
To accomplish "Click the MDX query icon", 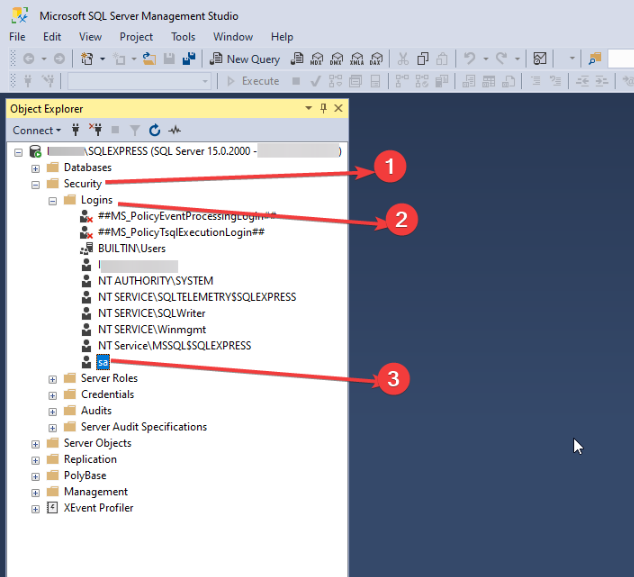I will (317, 59).
